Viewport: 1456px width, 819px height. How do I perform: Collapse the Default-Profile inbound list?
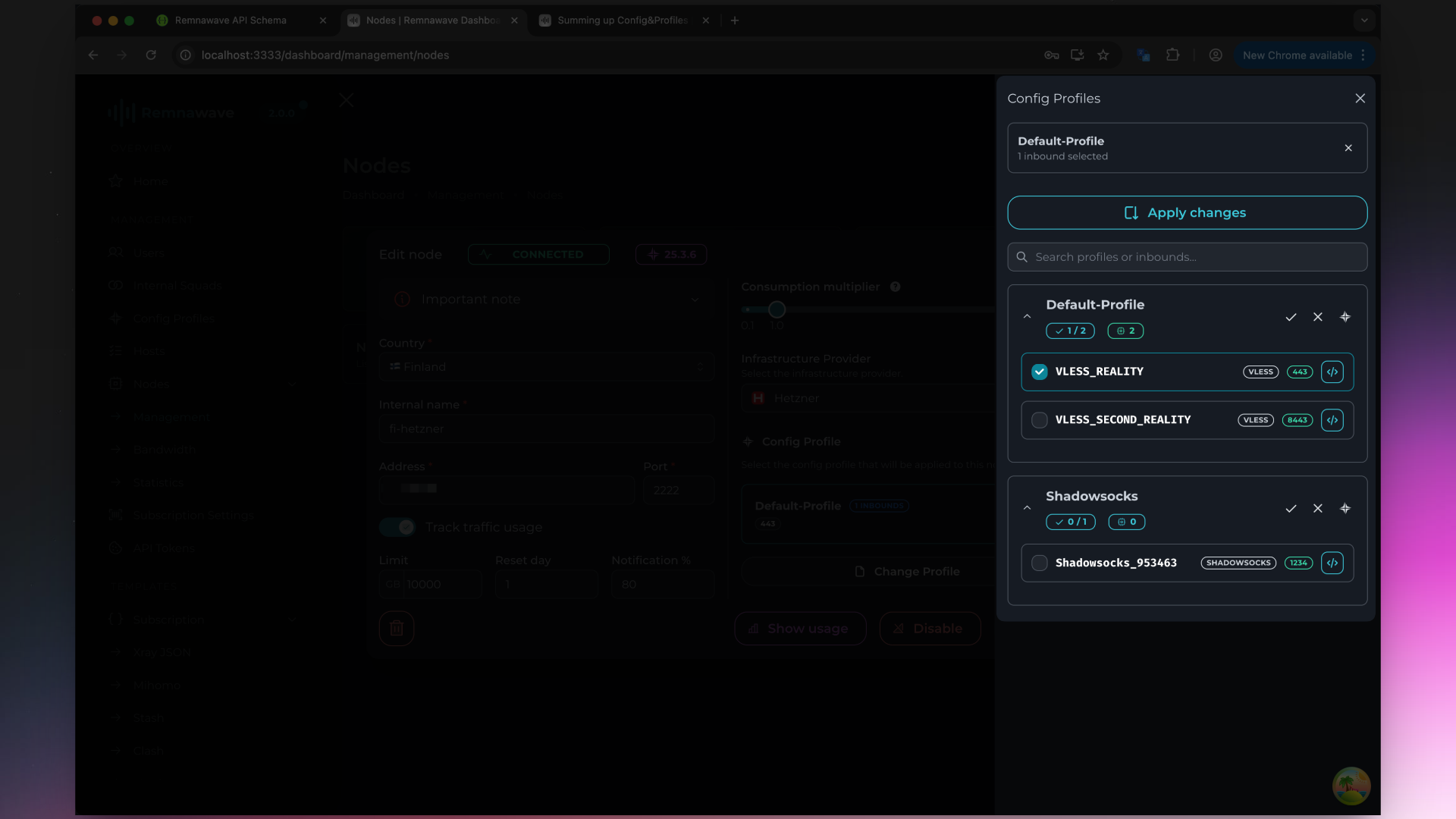(1028, 316)
